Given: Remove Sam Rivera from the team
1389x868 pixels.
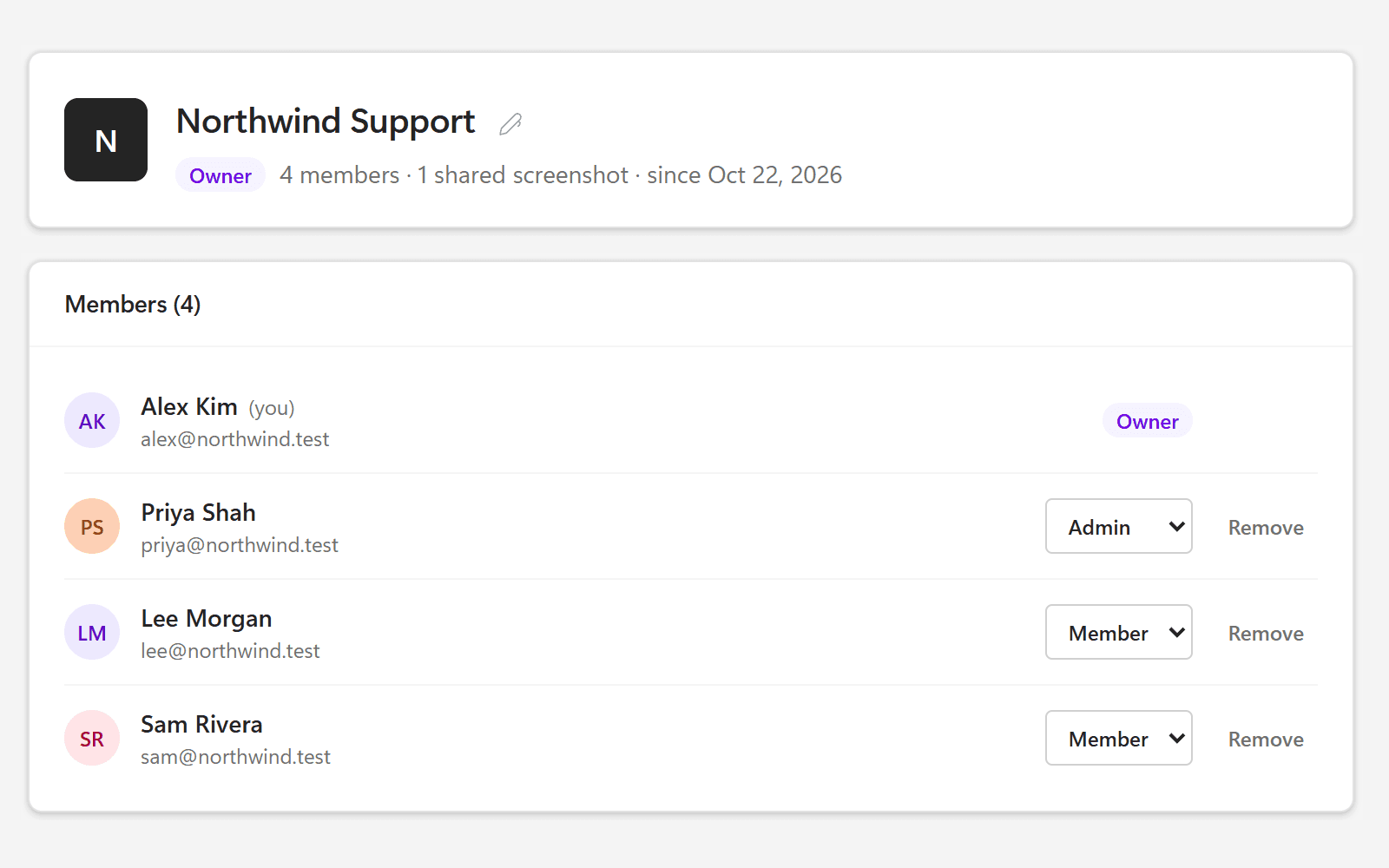Looking at the screenshot, I should click(1266, 740).
